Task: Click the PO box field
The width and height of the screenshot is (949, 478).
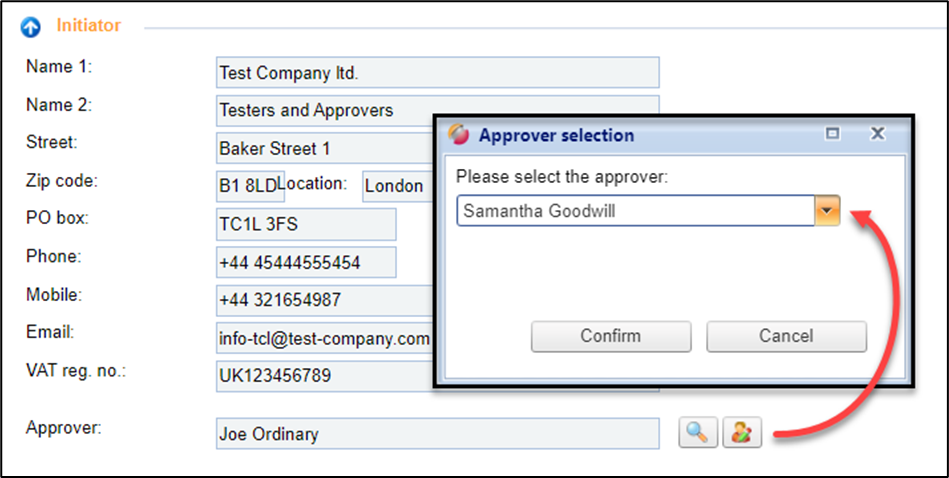Action: pos(306,224)
